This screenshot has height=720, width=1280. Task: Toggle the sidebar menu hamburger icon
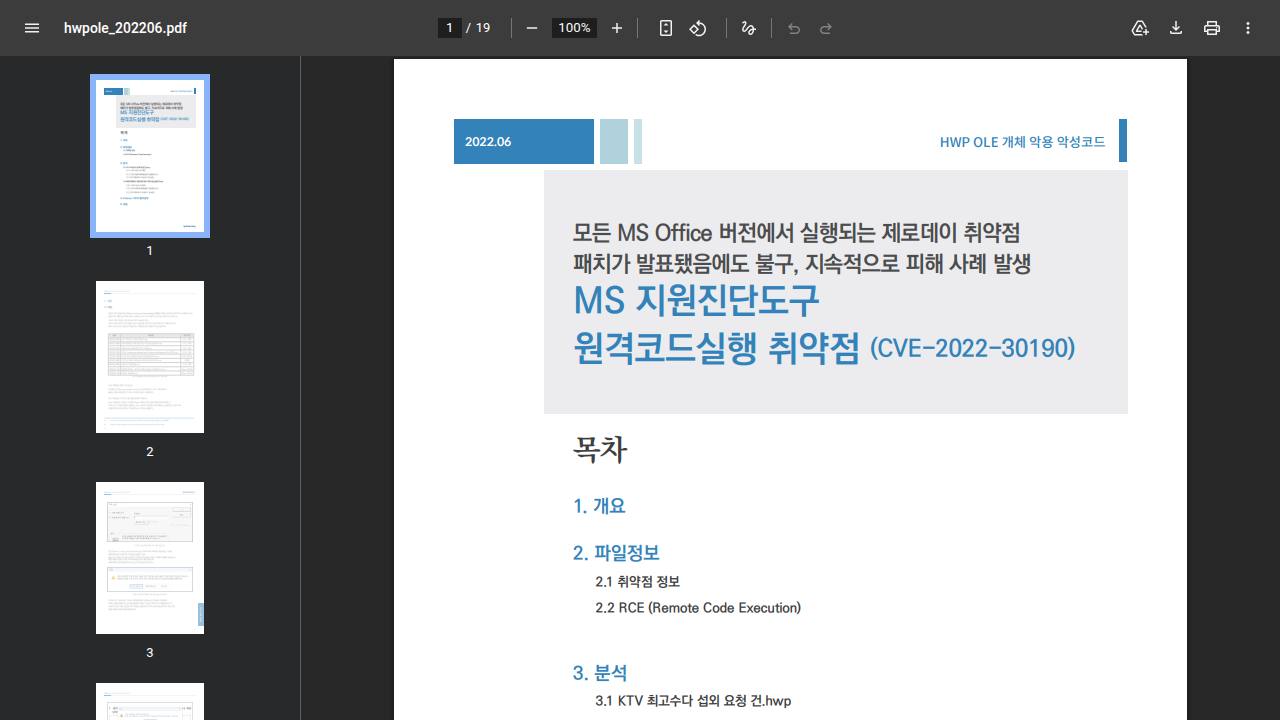coord(32,28)
